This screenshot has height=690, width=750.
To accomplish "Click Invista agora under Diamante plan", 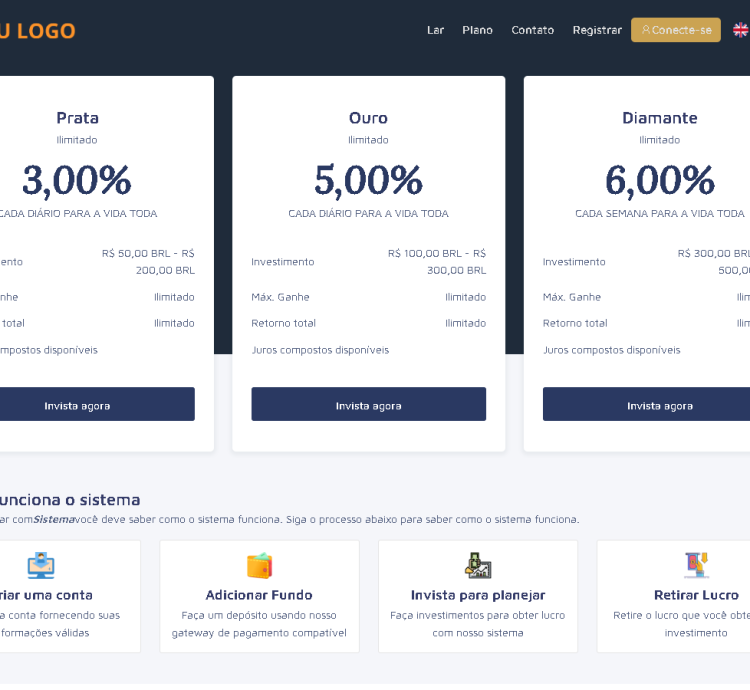I will (x=646, y=404).
